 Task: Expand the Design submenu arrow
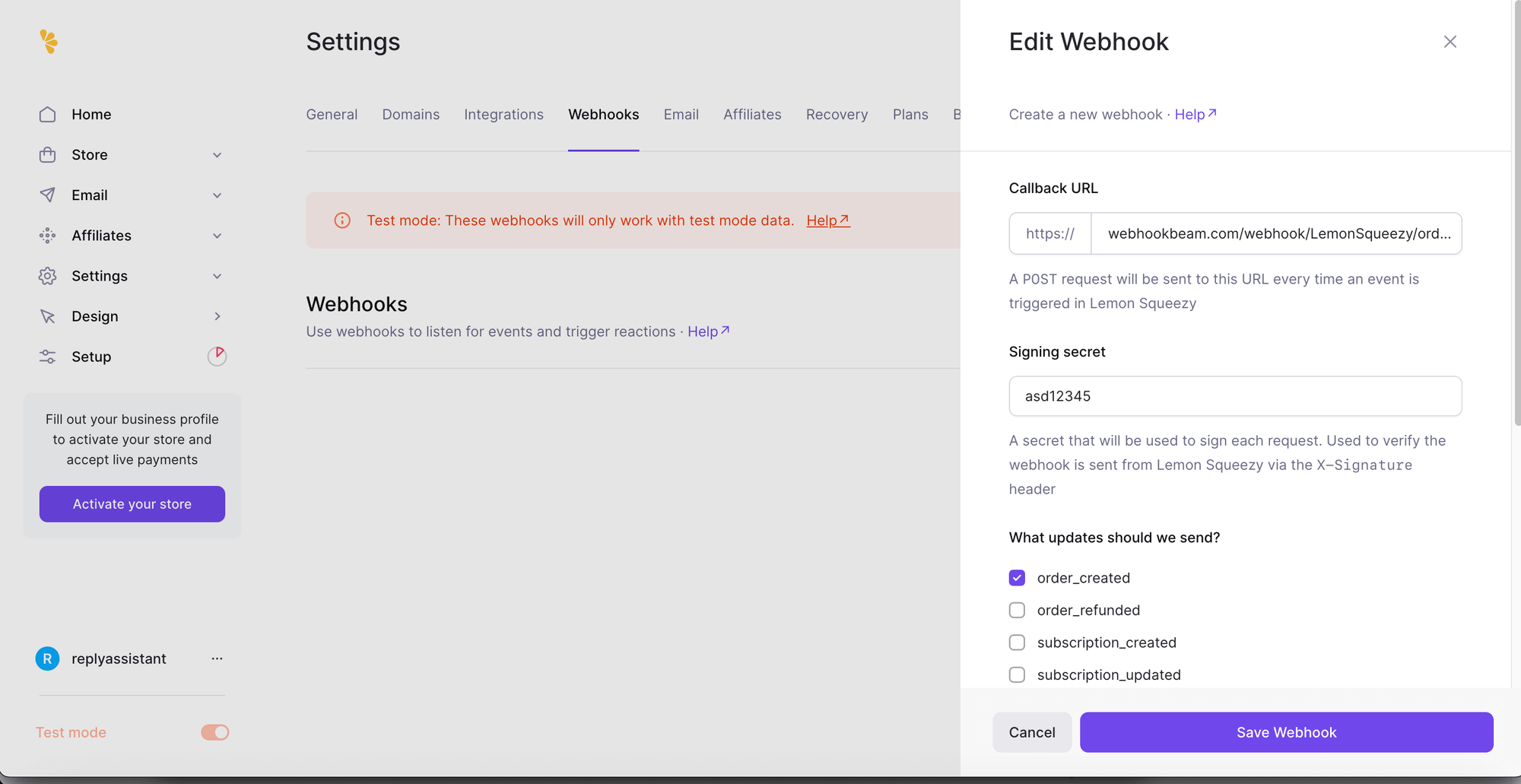(217, 316)
